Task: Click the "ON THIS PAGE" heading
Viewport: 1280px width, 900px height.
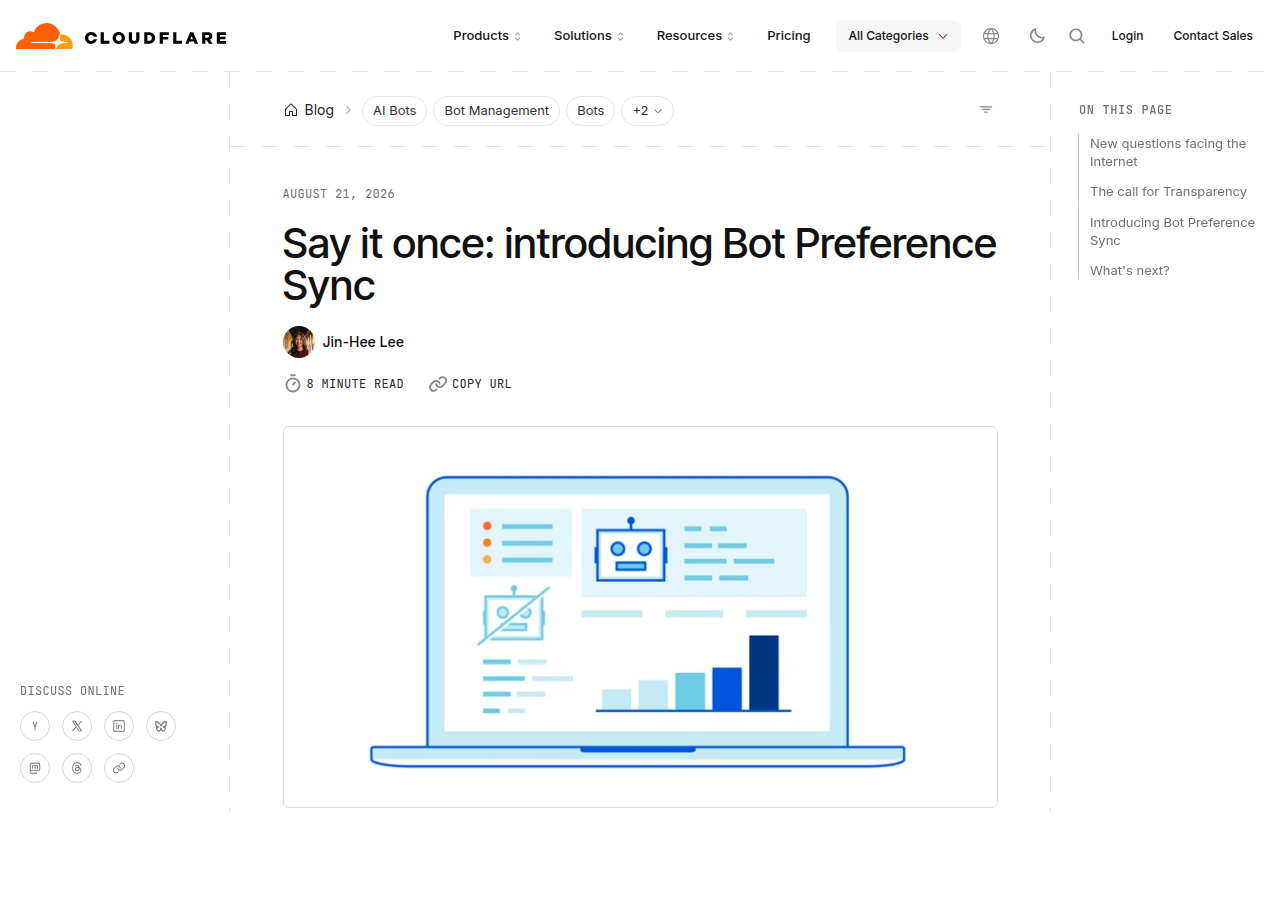Action: pos(1125,110)
